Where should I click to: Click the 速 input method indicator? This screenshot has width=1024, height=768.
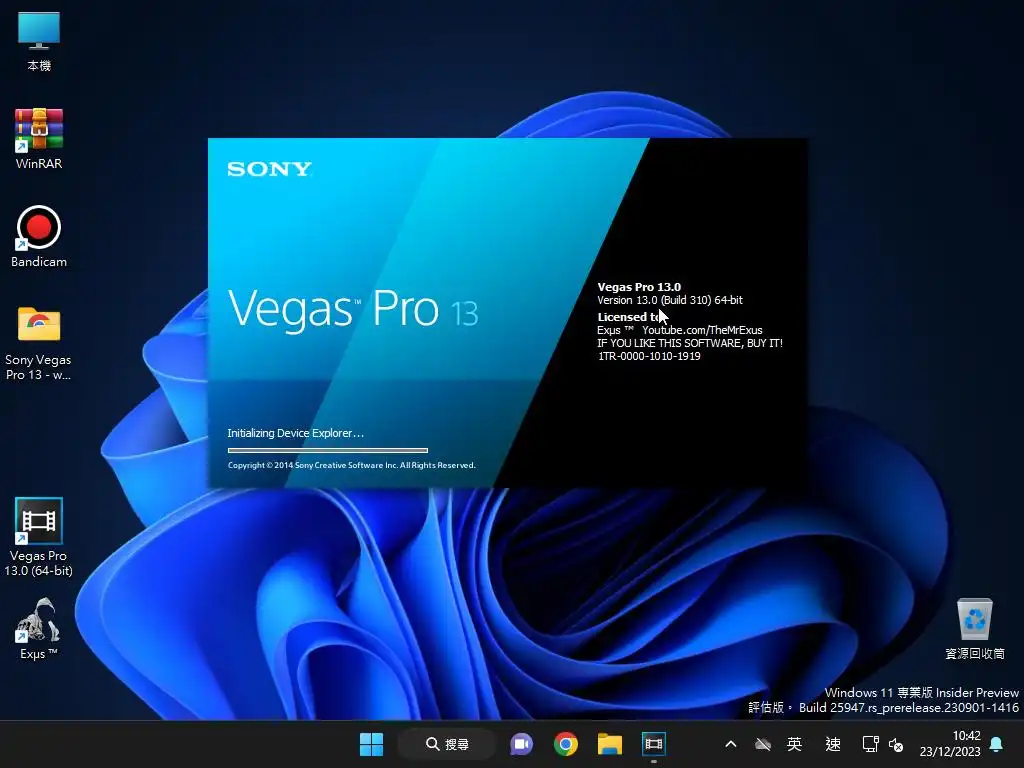coord(833,744)
